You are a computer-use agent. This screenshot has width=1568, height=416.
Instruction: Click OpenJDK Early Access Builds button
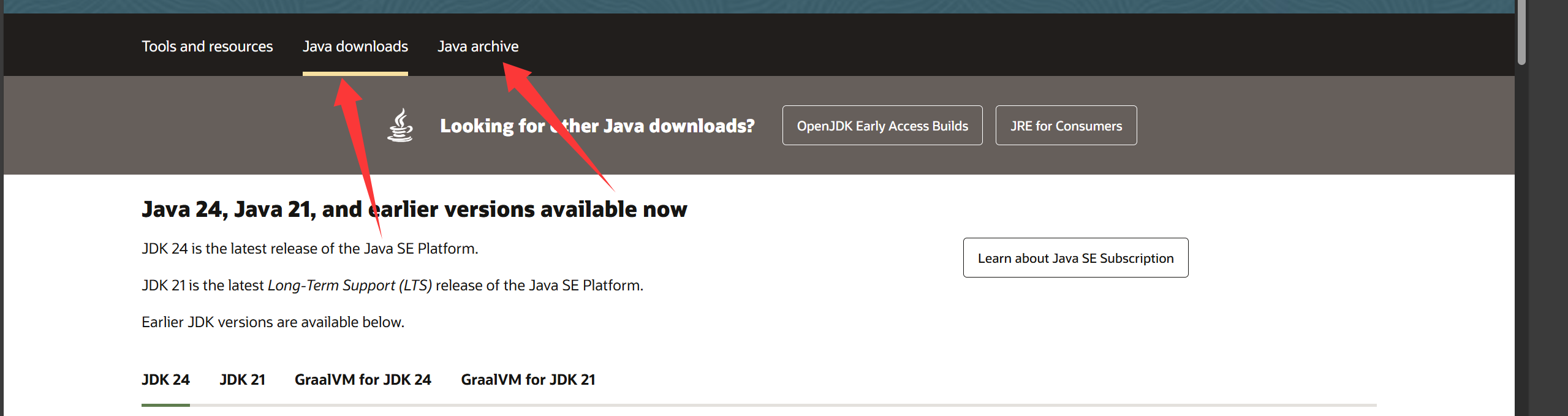(882, 126)
